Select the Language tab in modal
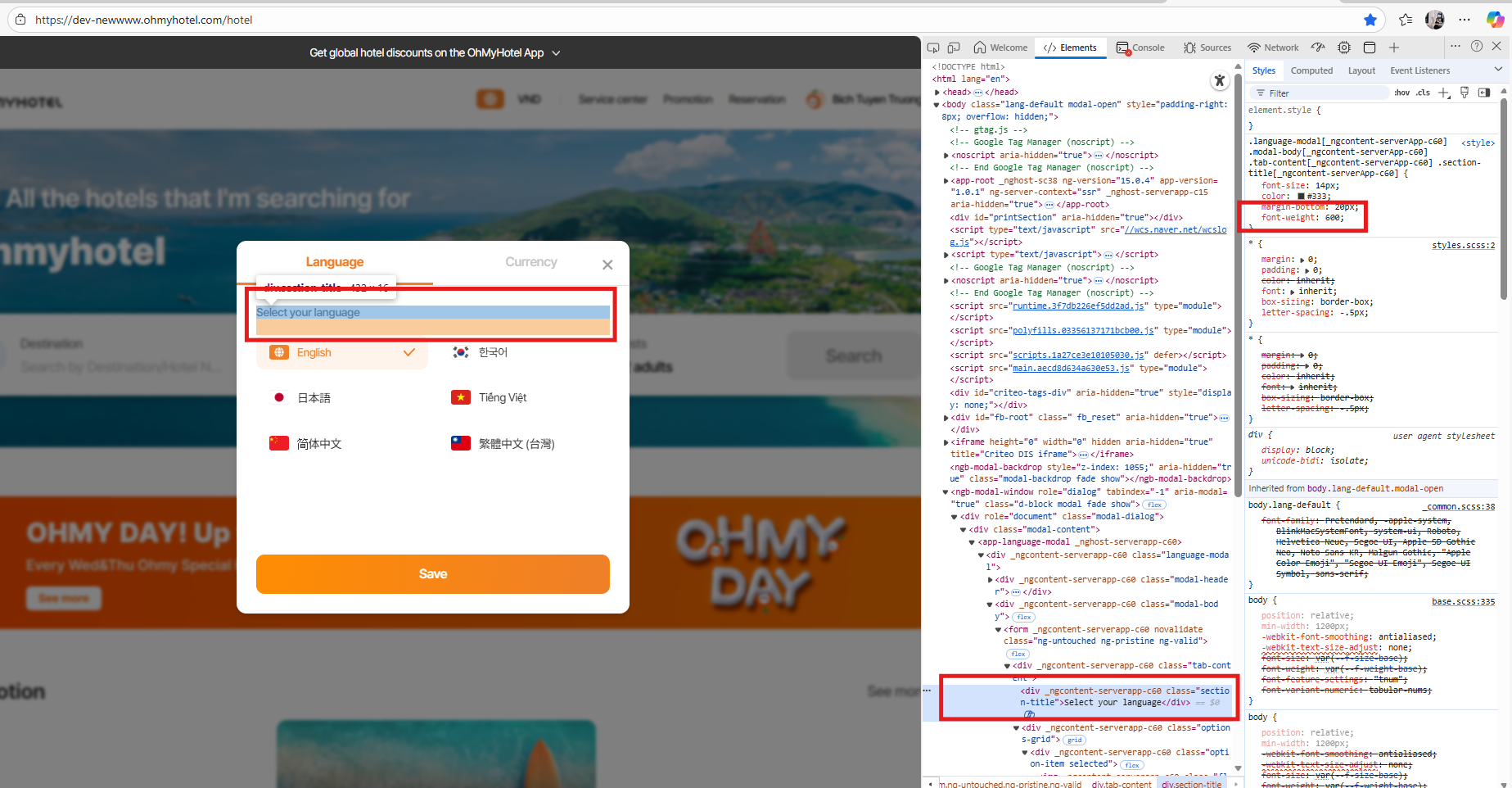 [x=335, y=262]
